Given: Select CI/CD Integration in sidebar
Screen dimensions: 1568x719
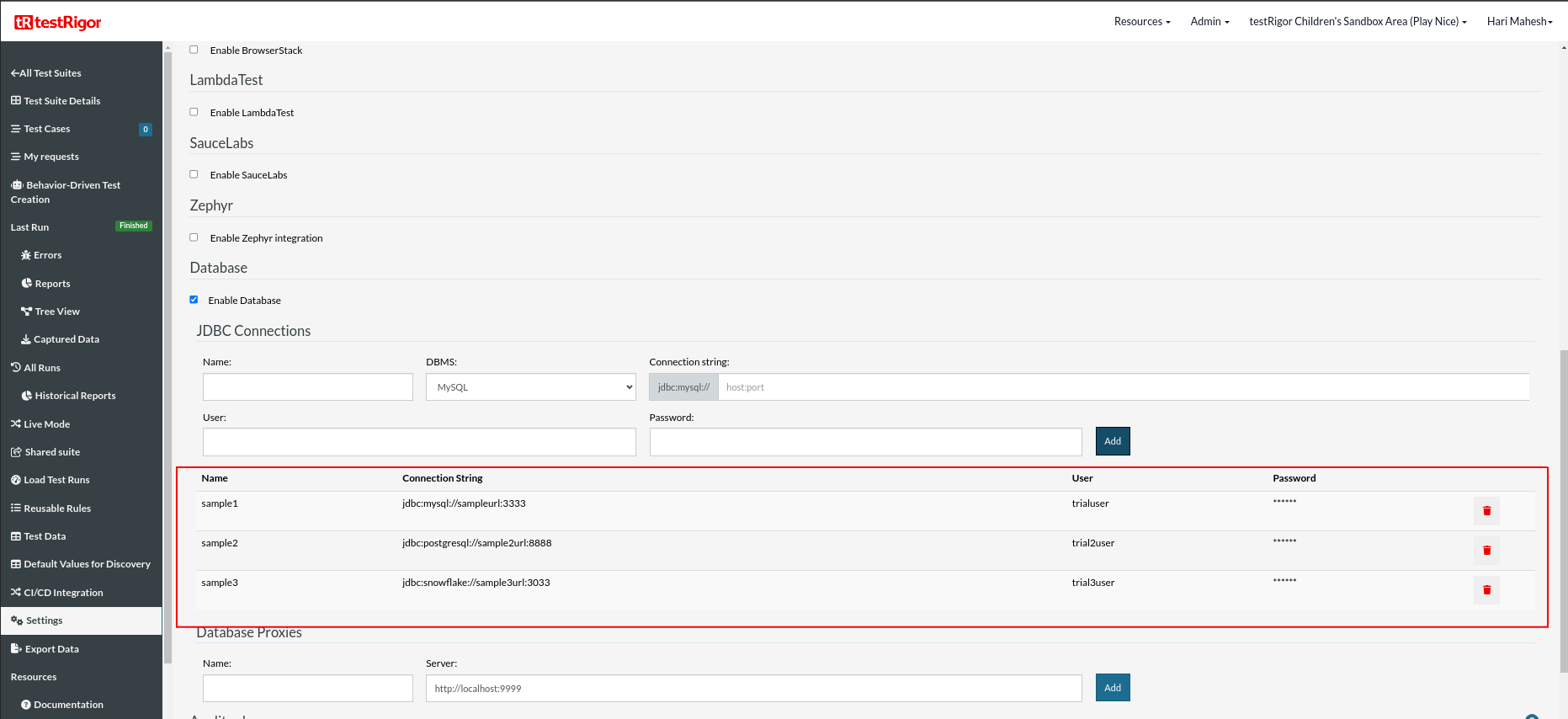Looking at the screenshot, I should tap(57, 593).
